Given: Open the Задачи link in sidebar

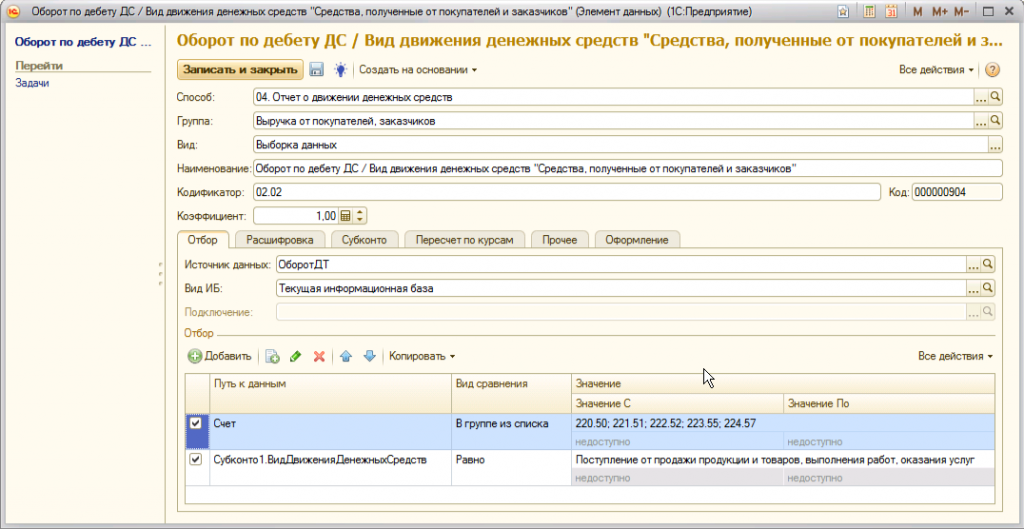Looking at the screenshot, I should 32,83.
